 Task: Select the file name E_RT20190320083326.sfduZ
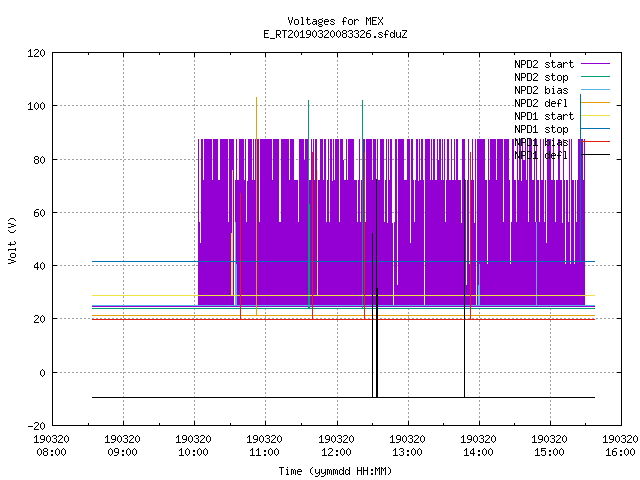point(335,34)
